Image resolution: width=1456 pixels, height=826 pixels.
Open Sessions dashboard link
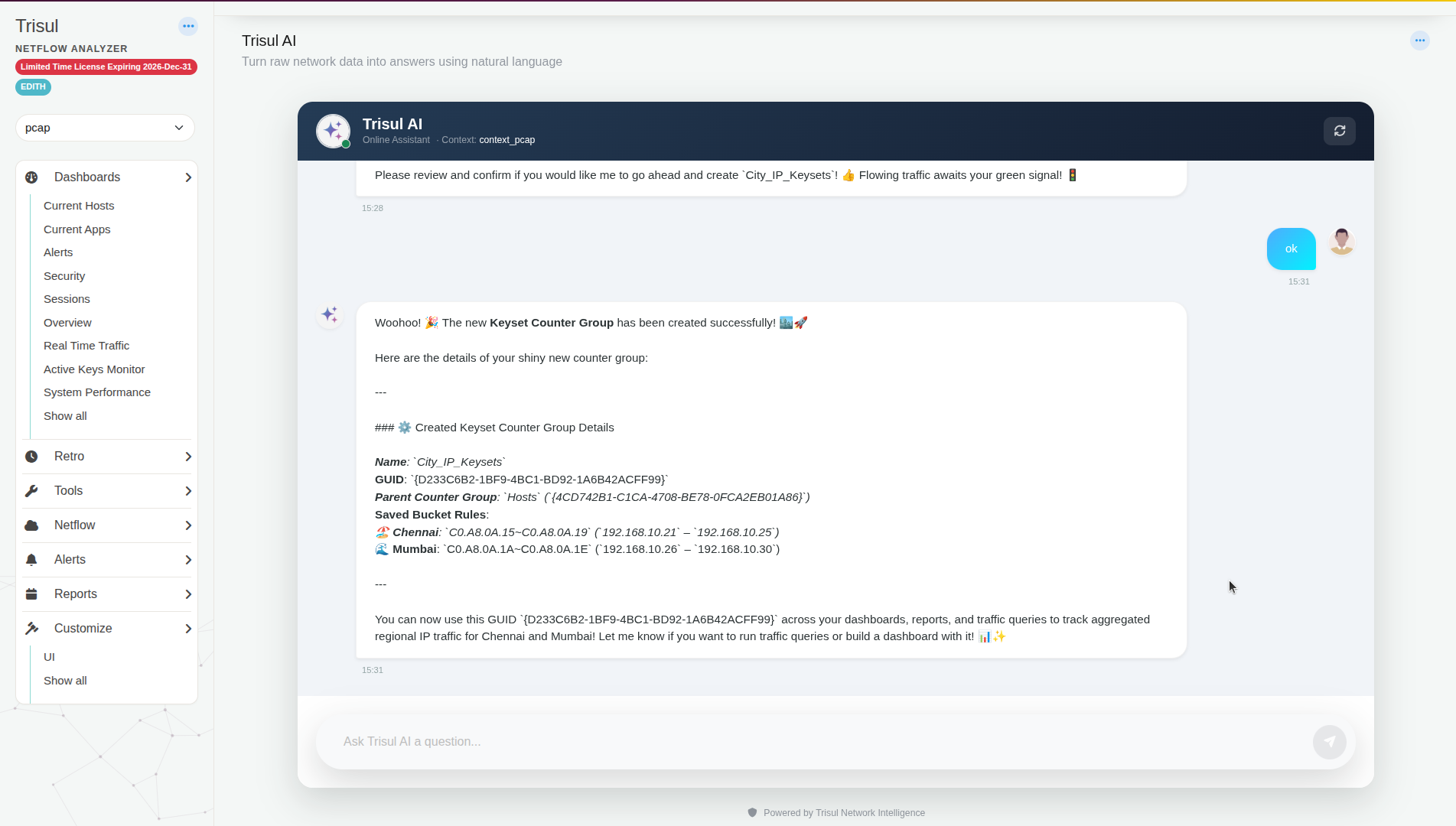[67, 299]
